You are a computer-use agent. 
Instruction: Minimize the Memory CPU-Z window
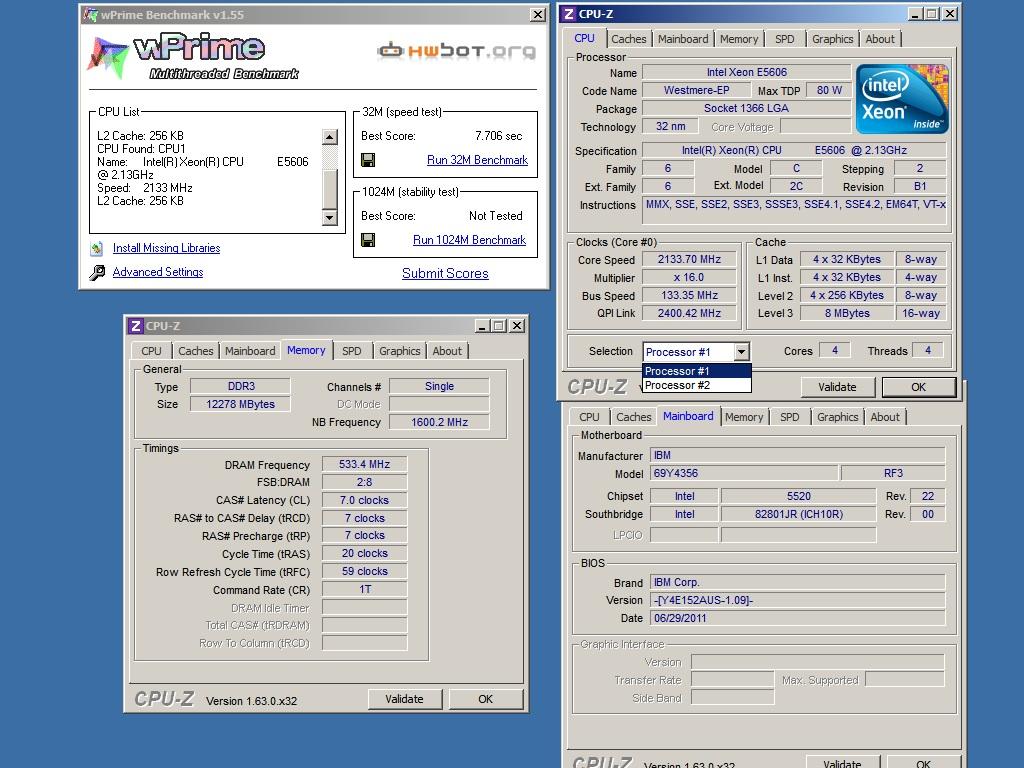[x=483, y=326]
